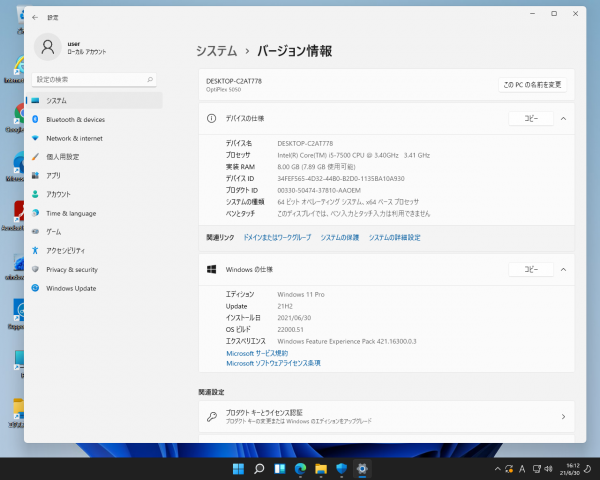600x480 pixels.
Task: Click the Windows Update sync icon
Action: click(35, 288)
